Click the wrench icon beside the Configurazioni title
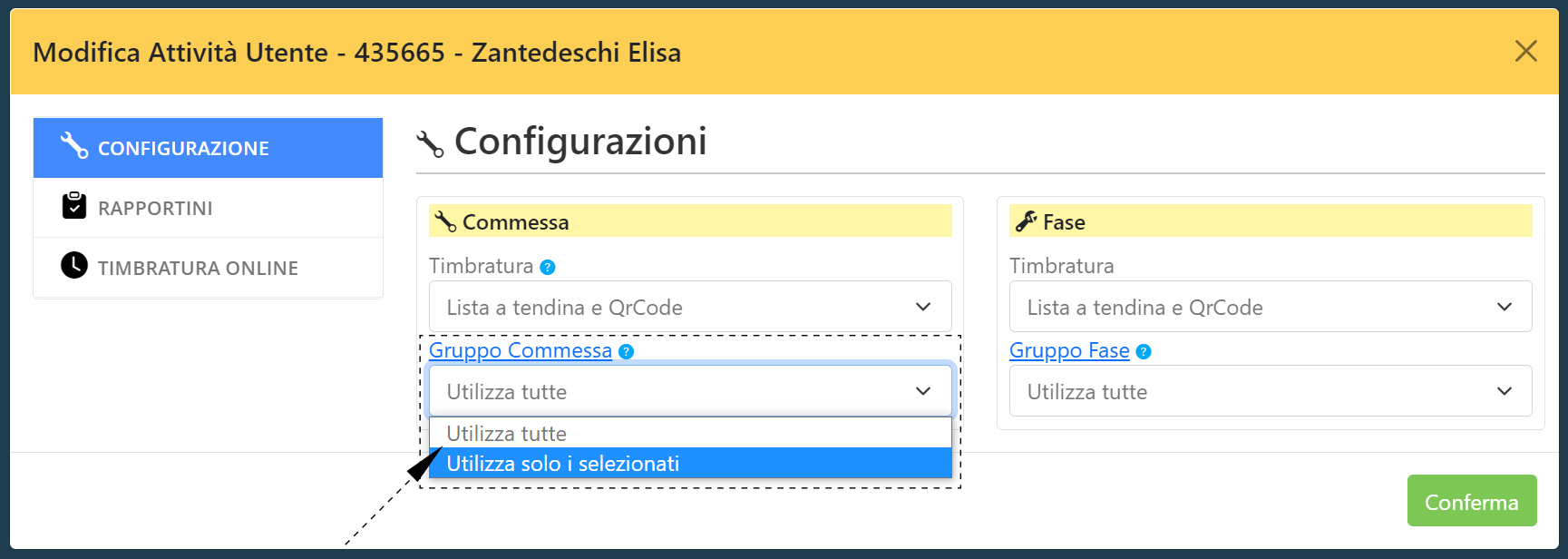The image size is (1568, 559). (x=430, y=143)
